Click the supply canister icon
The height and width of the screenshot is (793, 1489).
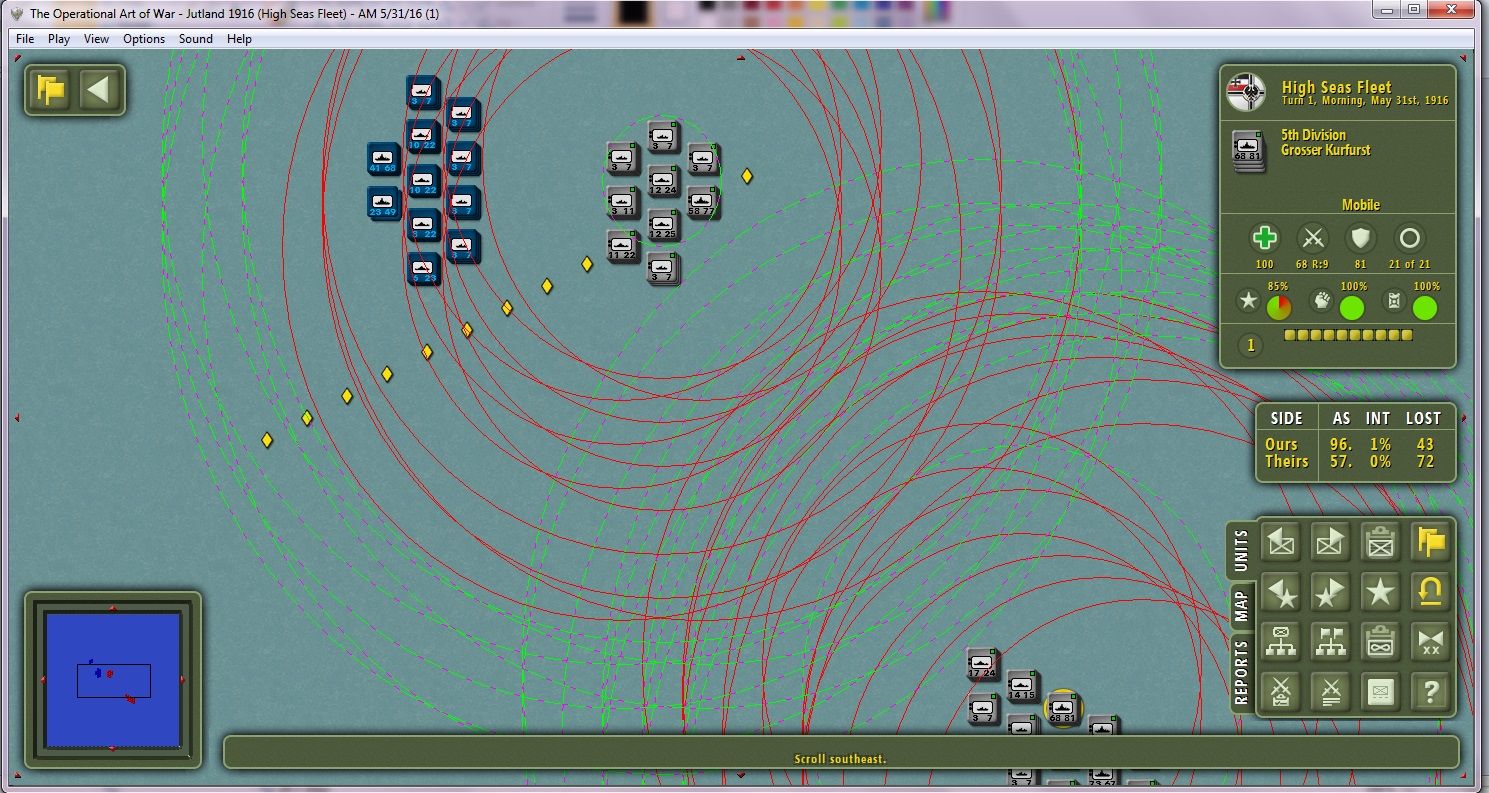click(1394, 300)
